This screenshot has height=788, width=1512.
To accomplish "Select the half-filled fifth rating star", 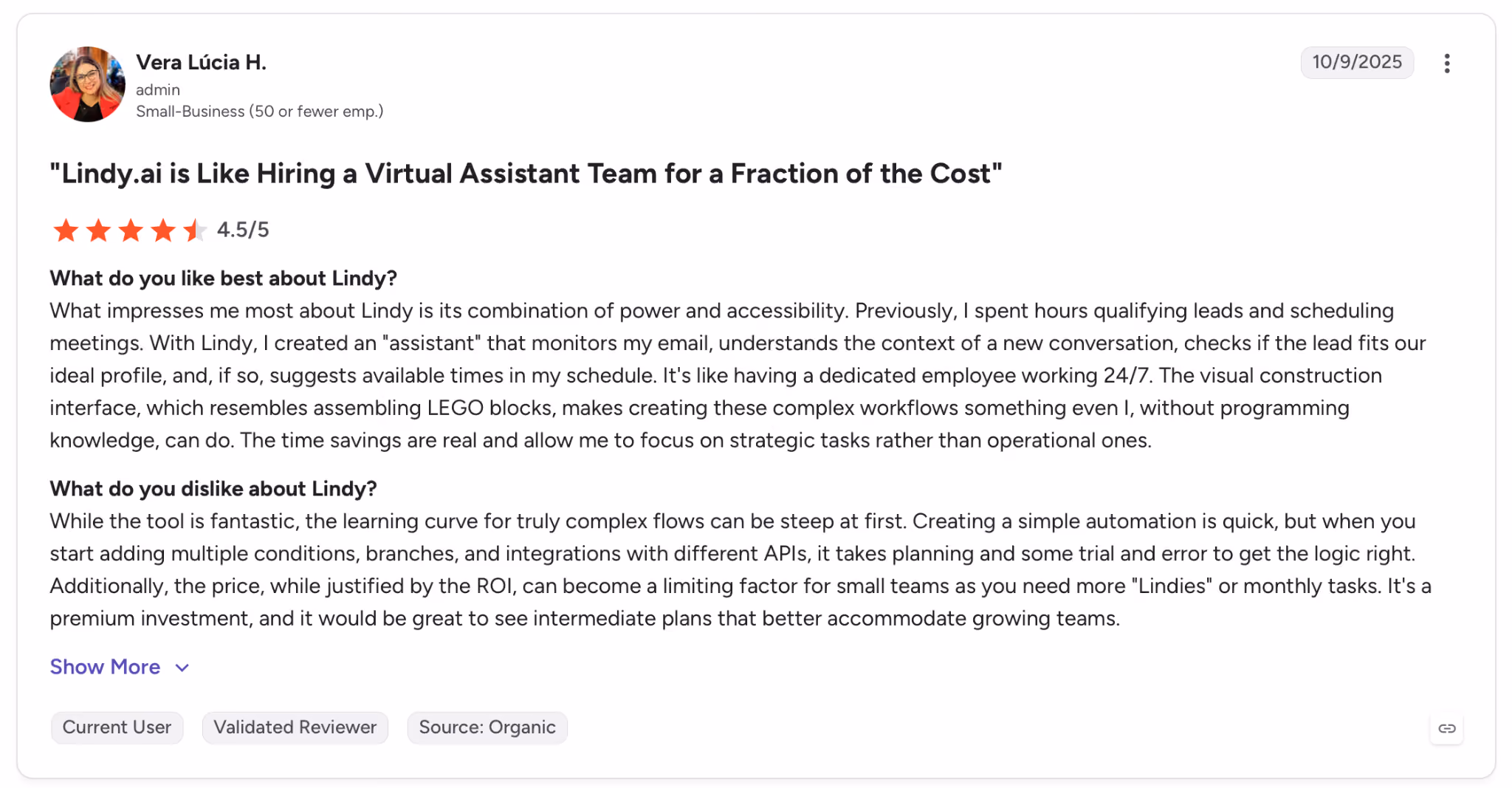I will click(x=195, y=230).
